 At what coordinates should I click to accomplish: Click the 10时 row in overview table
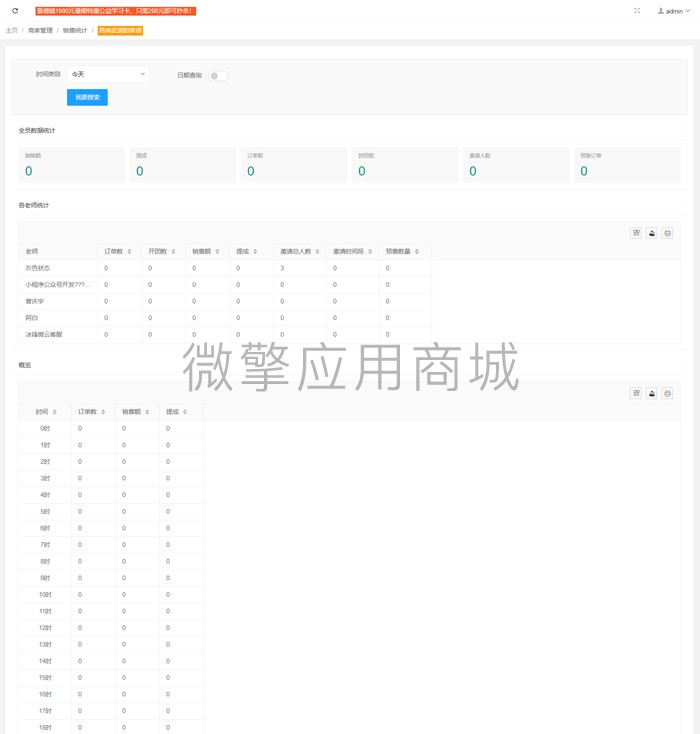111,595
